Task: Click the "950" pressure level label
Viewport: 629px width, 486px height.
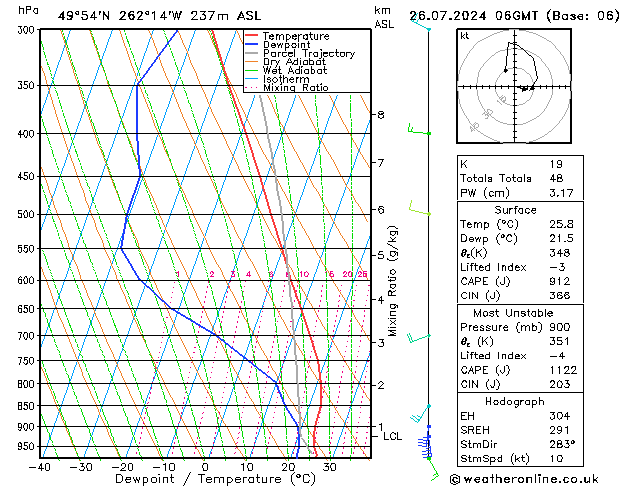Action: point(28,446)
